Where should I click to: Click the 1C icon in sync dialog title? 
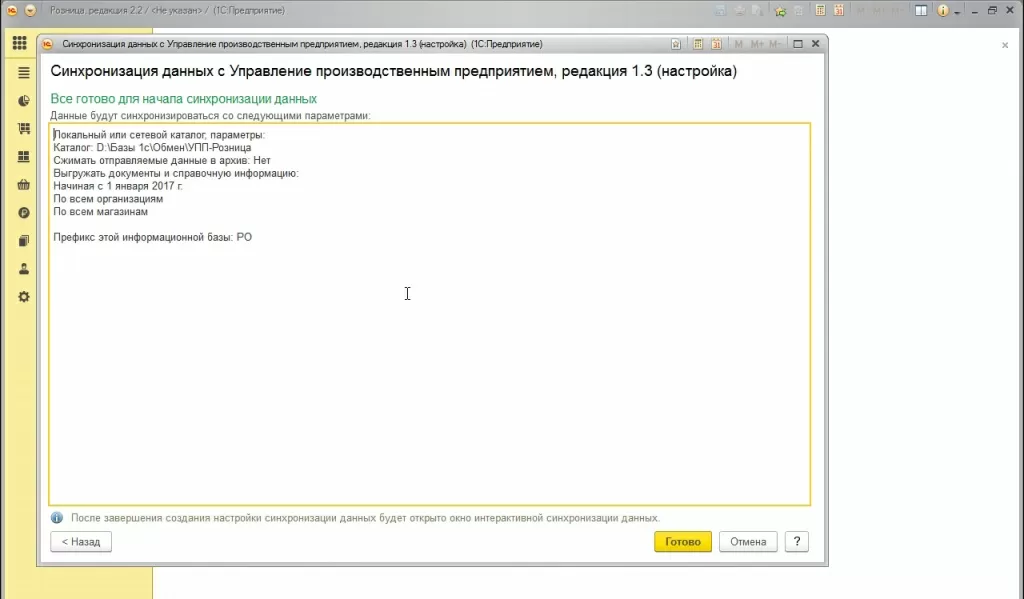pos(47,44)
